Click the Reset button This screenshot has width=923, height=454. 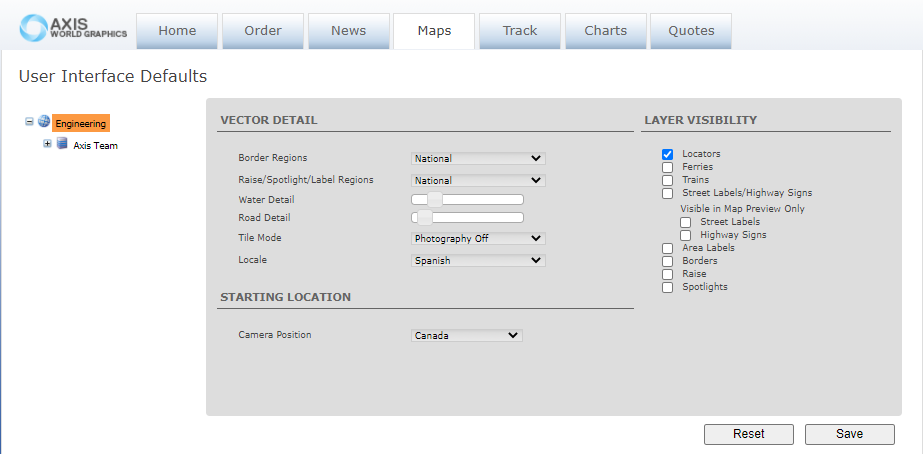point(748,434)
